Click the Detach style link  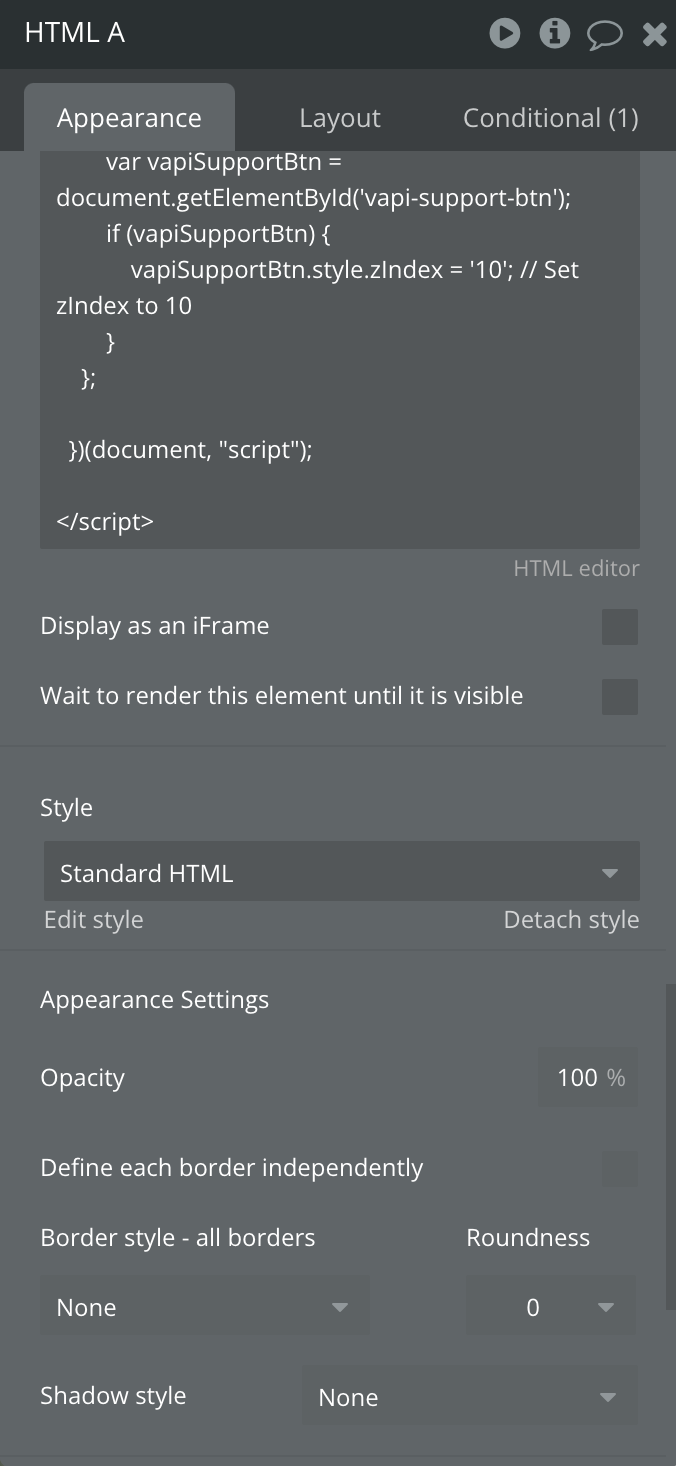571,920
